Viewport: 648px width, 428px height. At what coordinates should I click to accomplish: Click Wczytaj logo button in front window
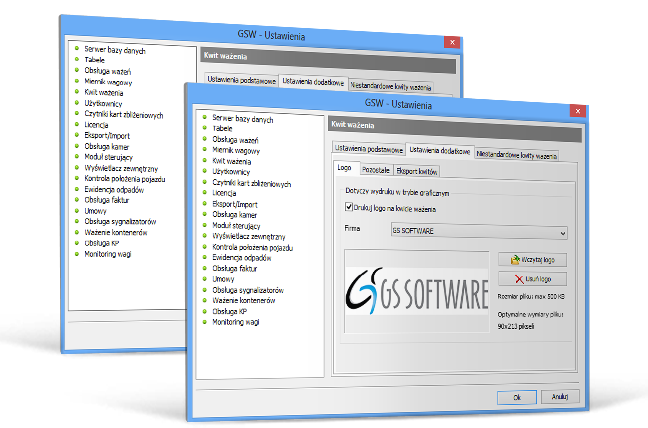point(533,260)
